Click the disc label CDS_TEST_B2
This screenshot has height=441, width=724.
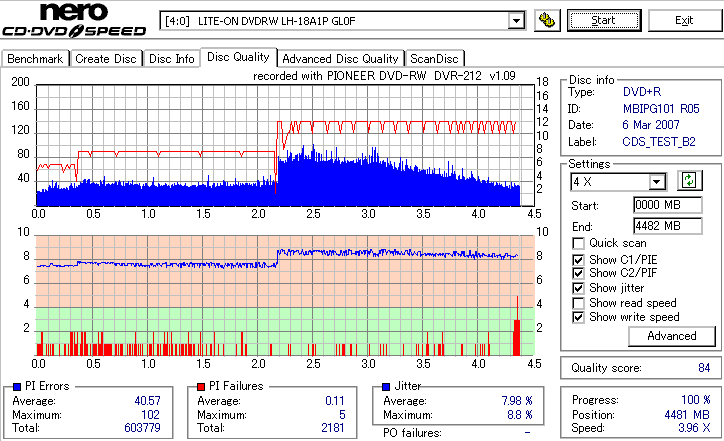(x=659, y=142)
